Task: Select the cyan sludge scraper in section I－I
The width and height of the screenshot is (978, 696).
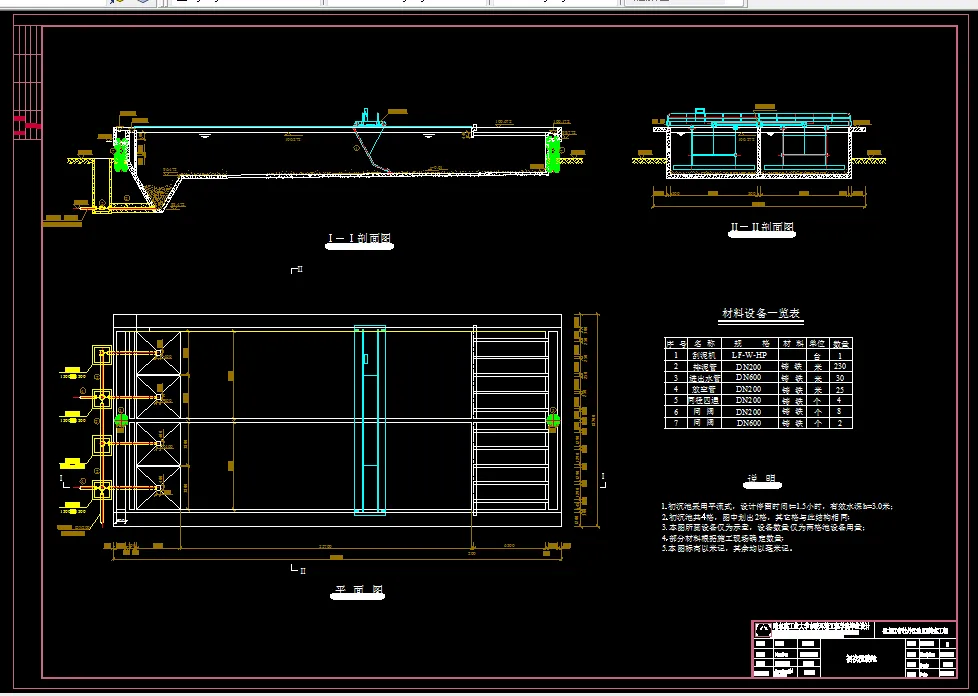Action: coord(372,141)
